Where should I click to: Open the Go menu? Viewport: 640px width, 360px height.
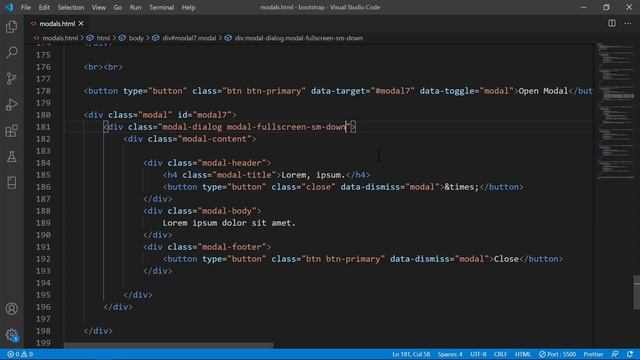[x=118, y=7]
